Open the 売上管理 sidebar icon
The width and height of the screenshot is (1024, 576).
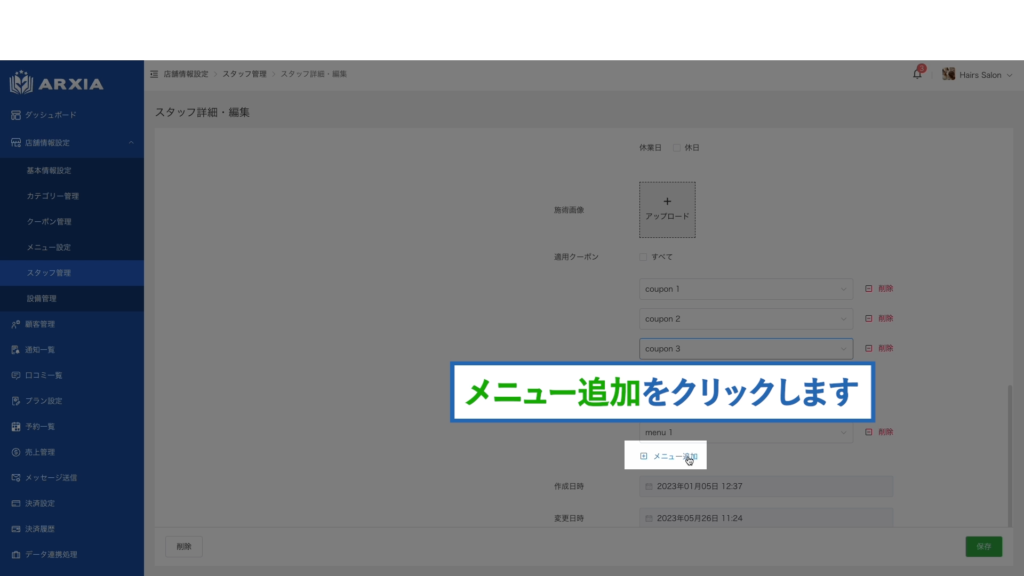point(16,452)
